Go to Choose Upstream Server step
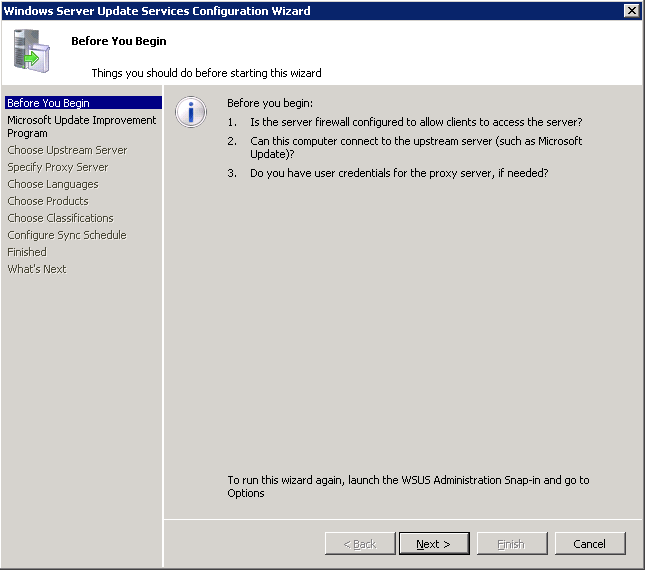 pos(67,150)
